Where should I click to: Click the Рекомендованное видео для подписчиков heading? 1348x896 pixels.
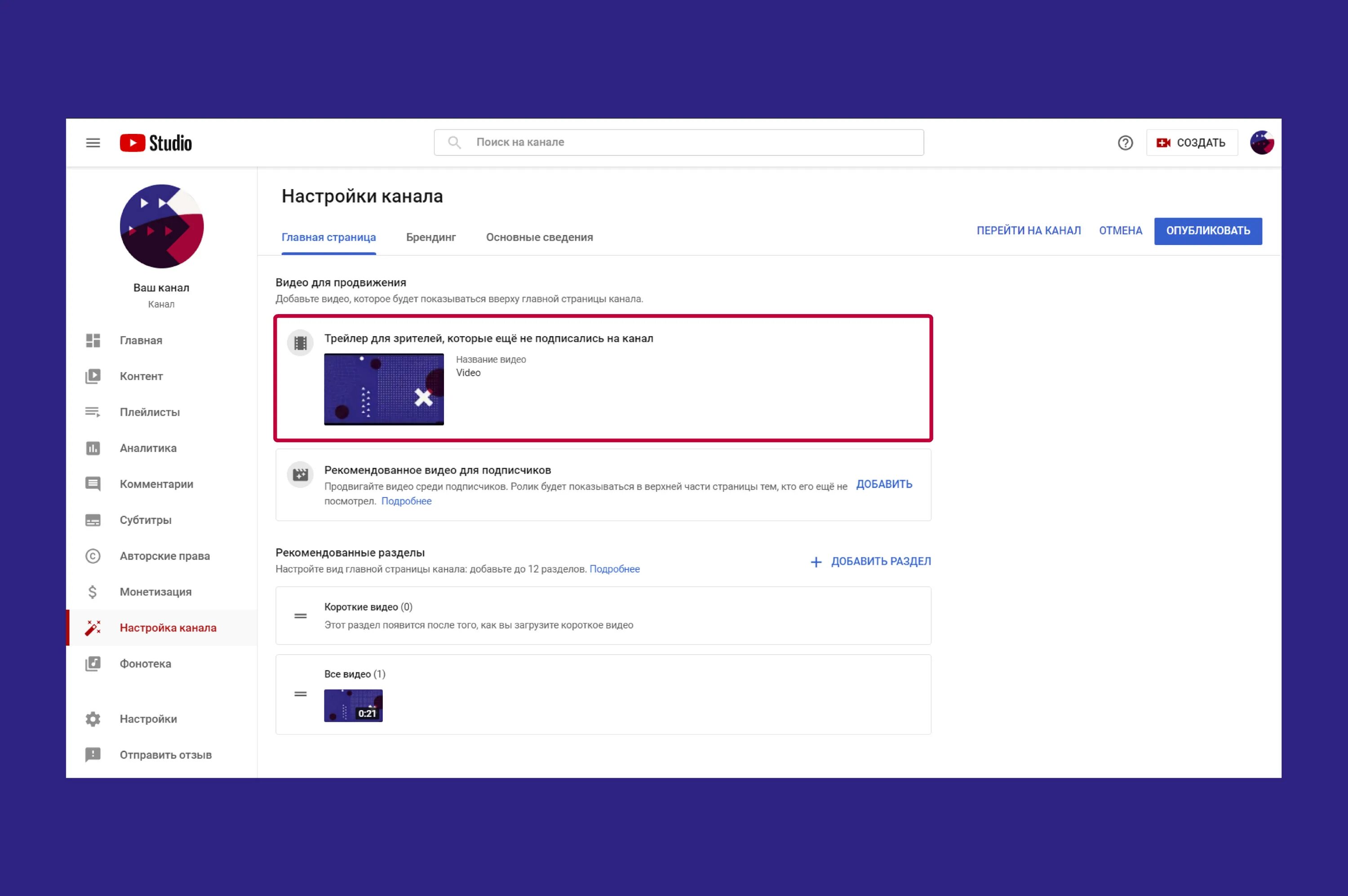(438, 470)
